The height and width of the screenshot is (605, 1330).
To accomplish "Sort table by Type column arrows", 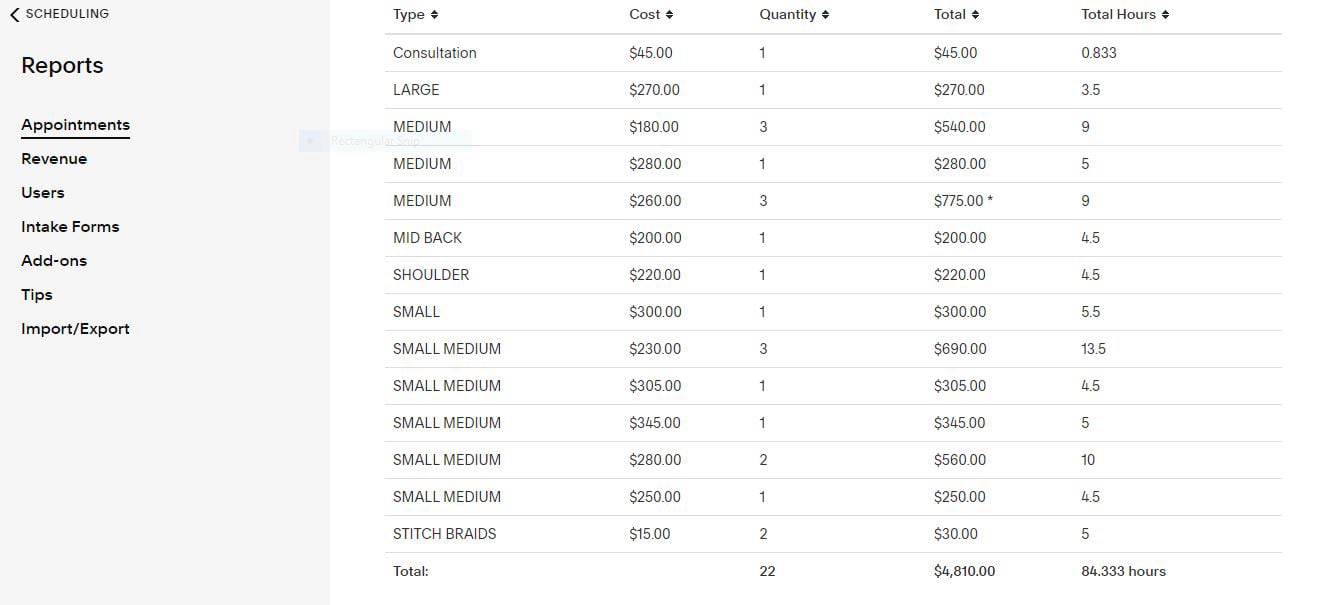I will click(434, 15).
